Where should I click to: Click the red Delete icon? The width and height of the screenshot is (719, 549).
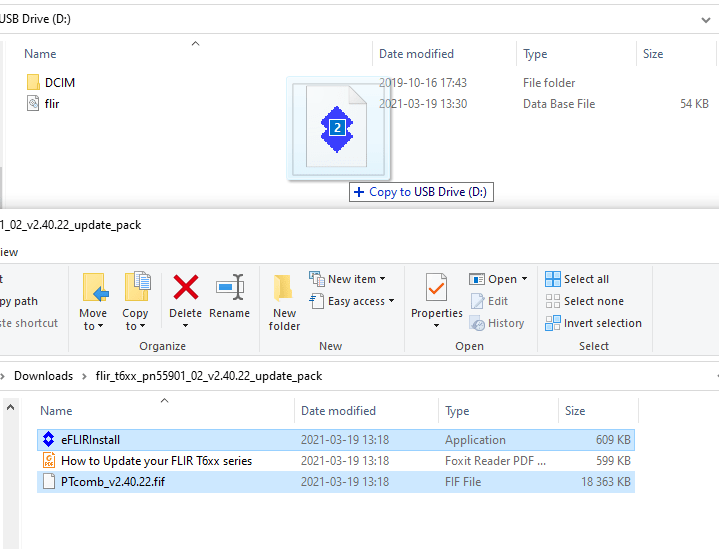point(186,289)
